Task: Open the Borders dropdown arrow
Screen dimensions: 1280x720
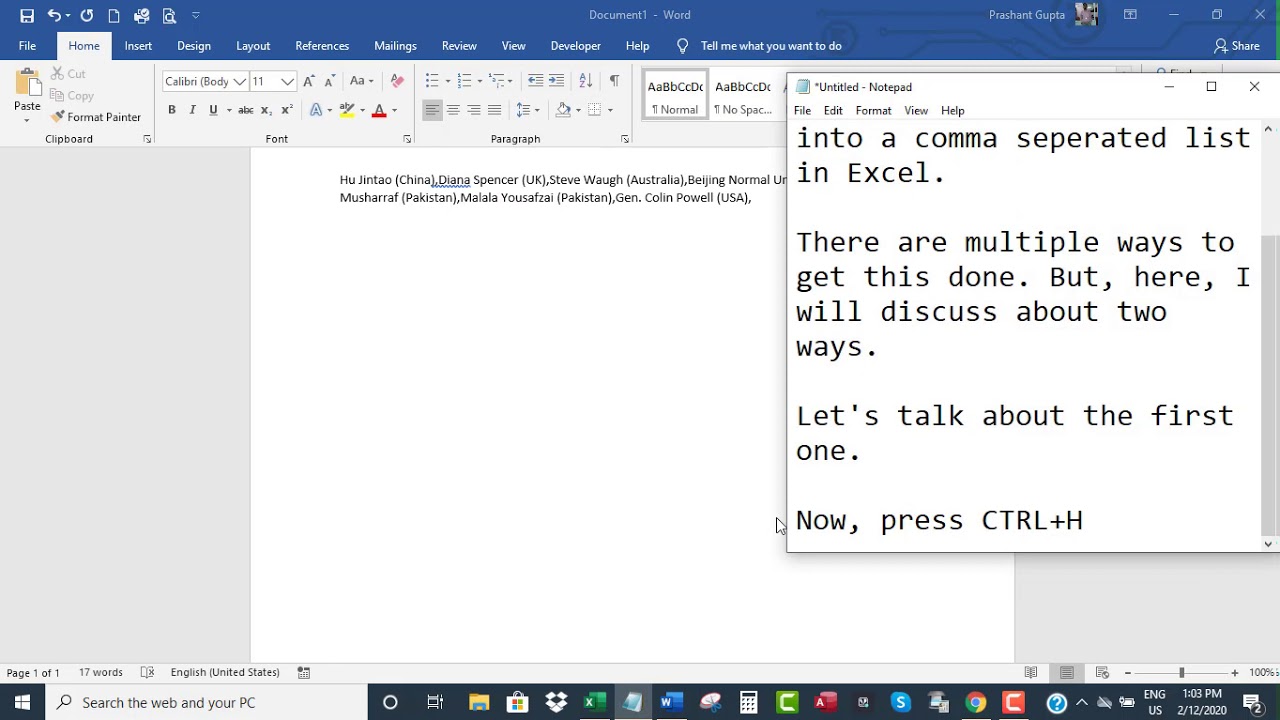Action: coord(610,110)
